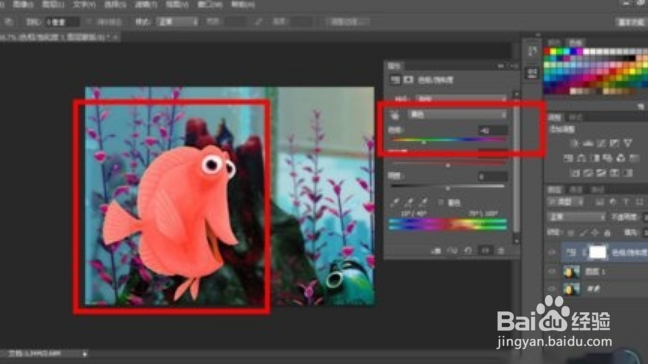Open the 视图(V) menu
This screenshot has height=364, width=648.
(177, 5)
